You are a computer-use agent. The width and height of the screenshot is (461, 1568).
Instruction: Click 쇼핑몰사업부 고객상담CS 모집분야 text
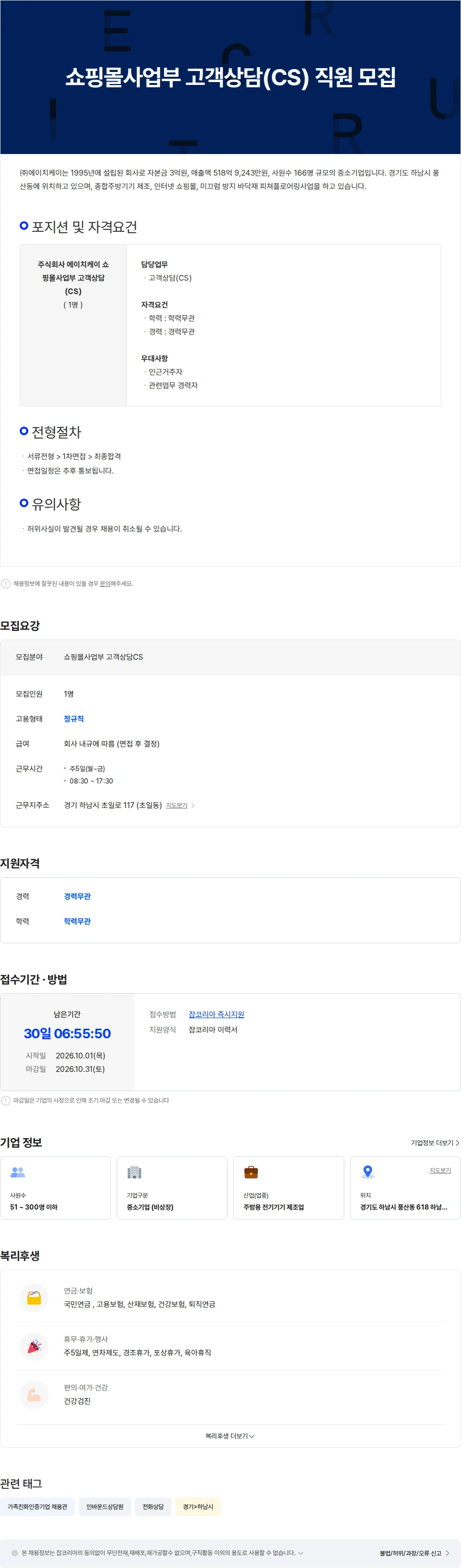[104, 657]
